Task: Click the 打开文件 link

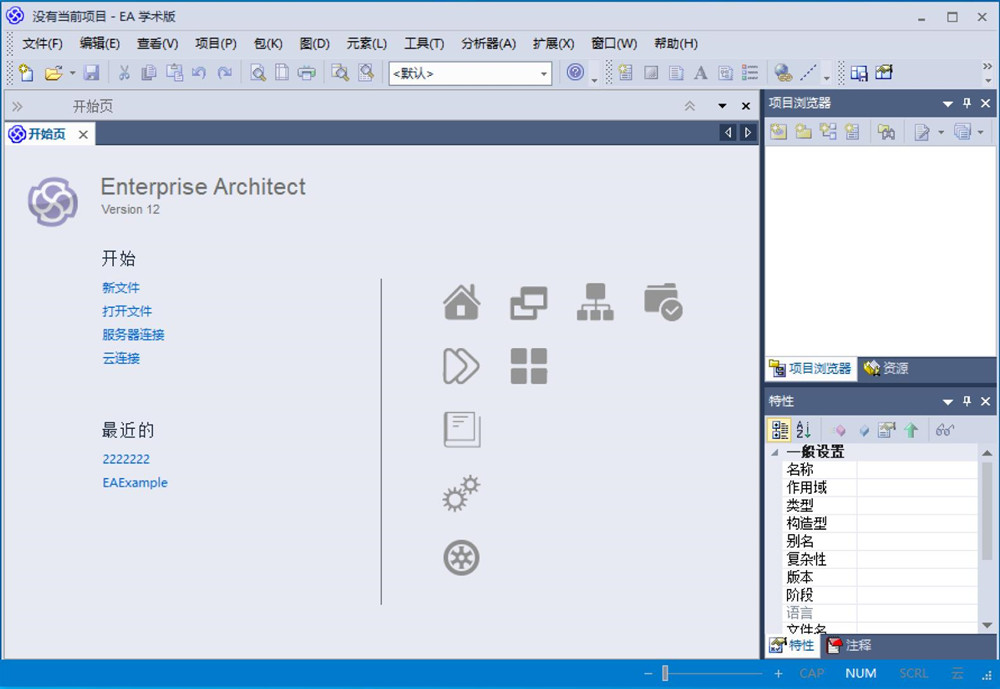Action: pos(127,311)
